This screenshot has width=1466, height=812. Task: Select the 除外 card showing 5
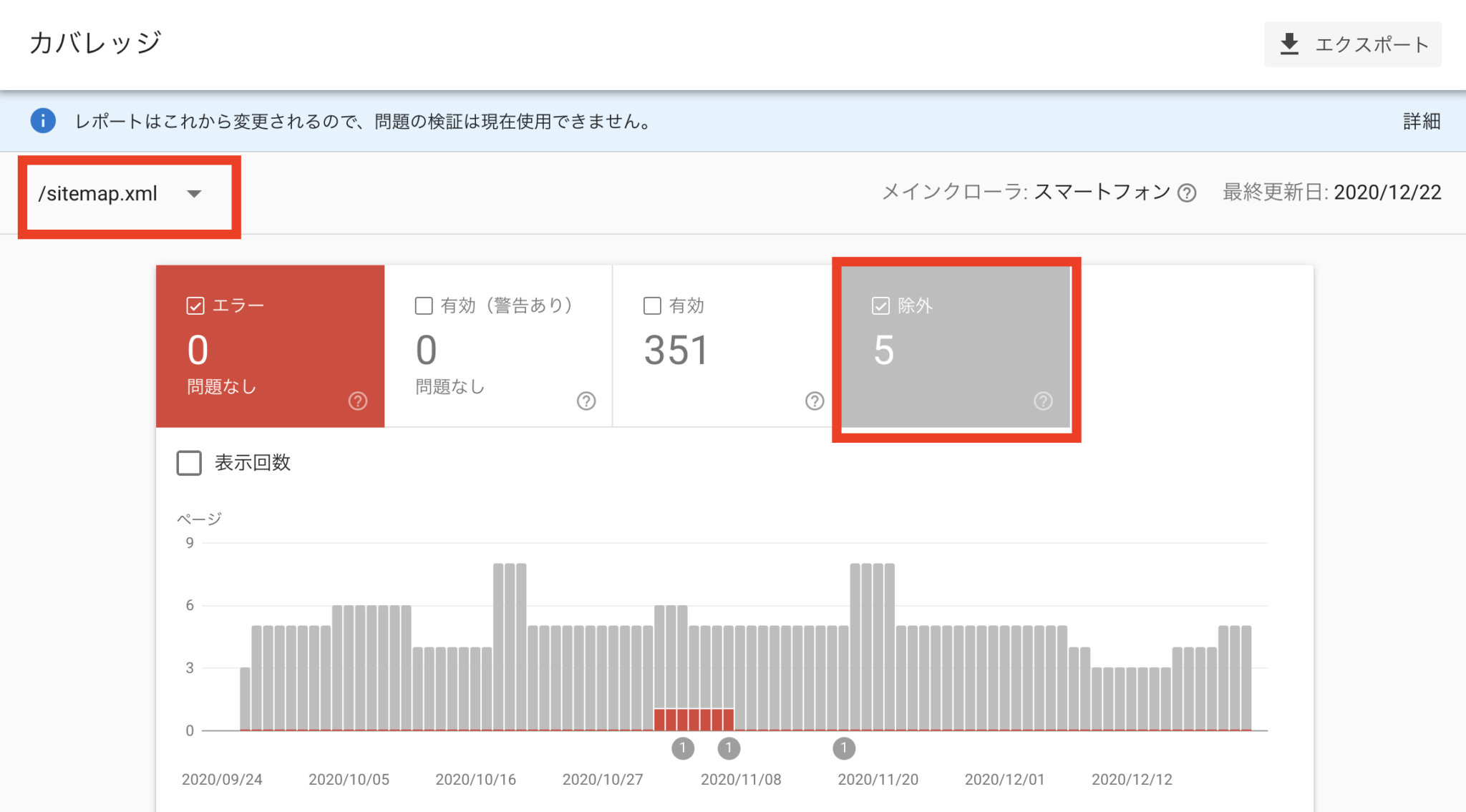[x=956, y=346]
